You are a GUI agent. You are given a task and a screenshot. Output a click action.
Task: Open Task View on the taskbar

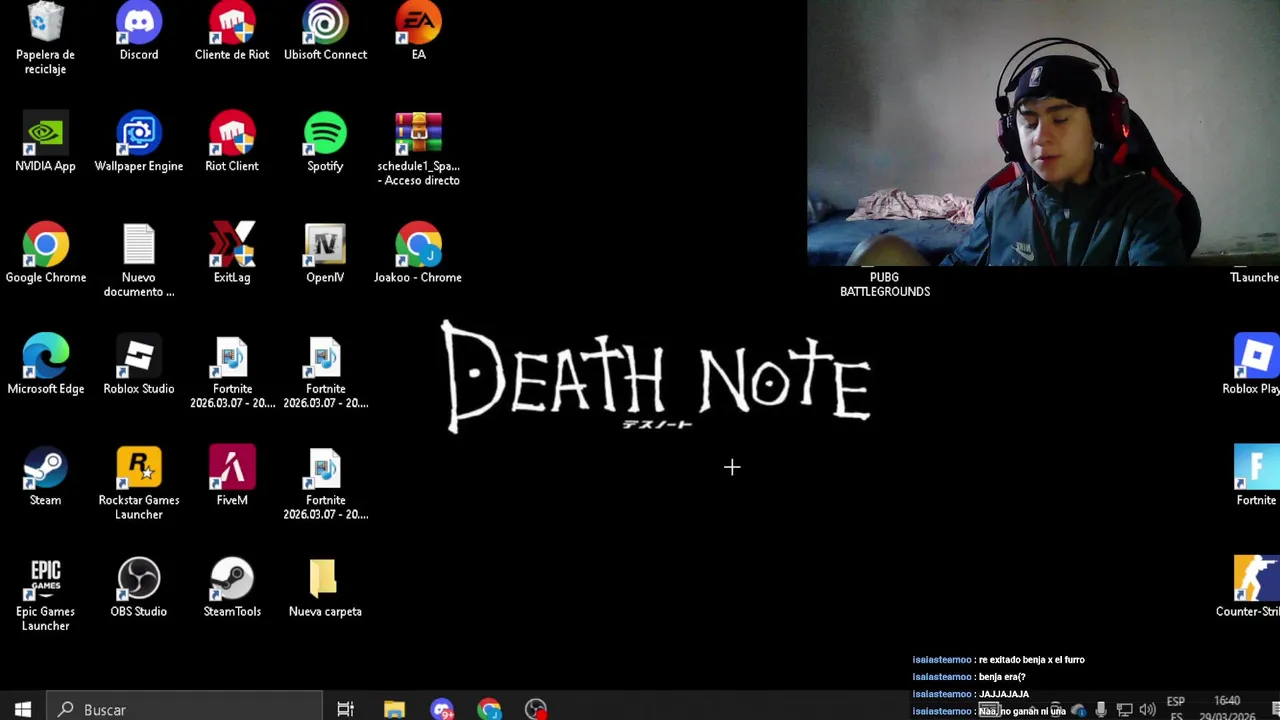point(345,709)
